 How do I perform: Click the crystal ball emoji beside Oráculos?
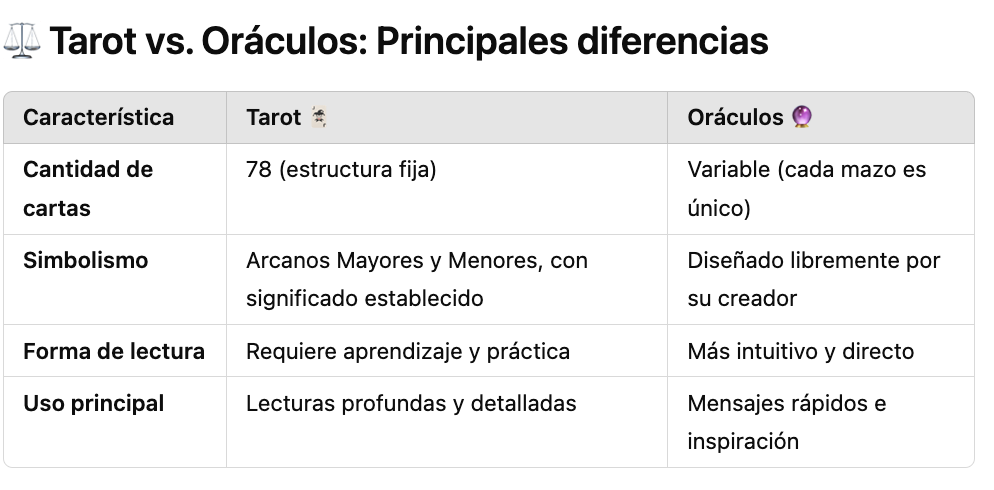802,117
